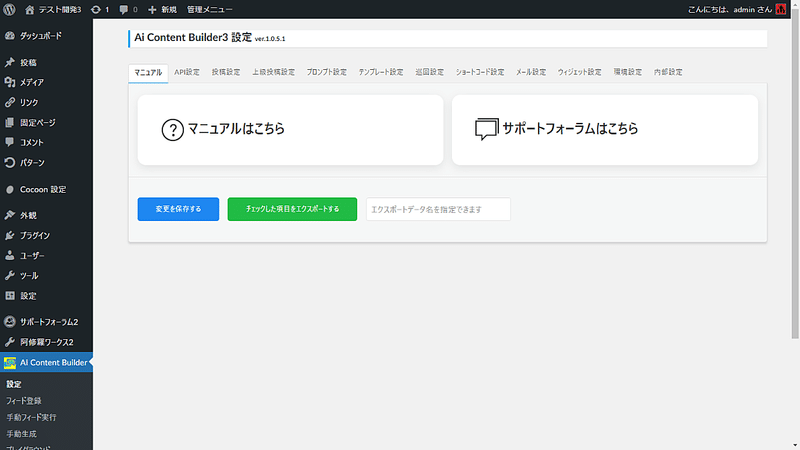Open the comments bubble icon in admin bar

123,10
